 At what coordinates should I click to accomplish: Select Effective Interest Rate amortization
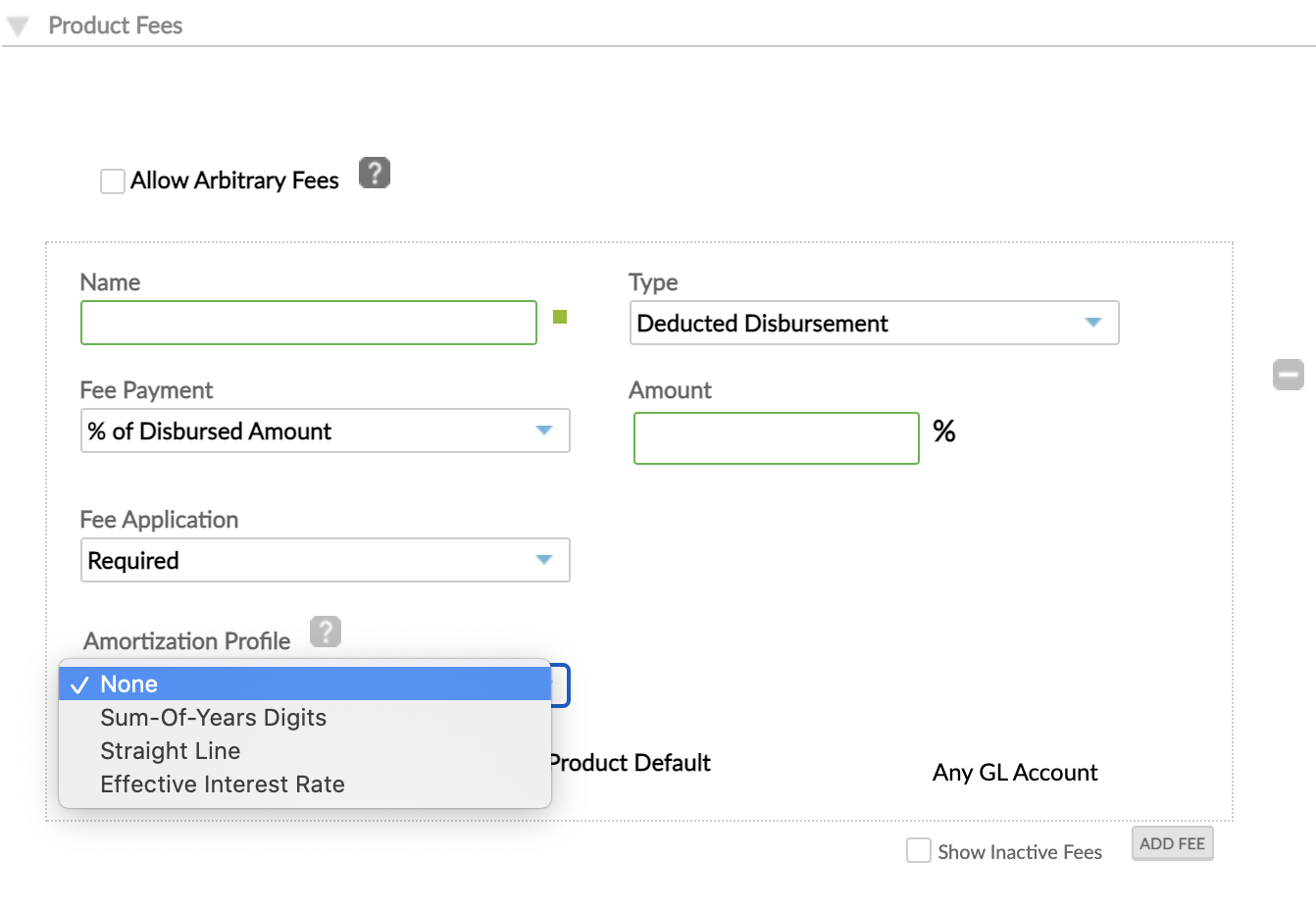pyautogui.click(x=222, y=784)
